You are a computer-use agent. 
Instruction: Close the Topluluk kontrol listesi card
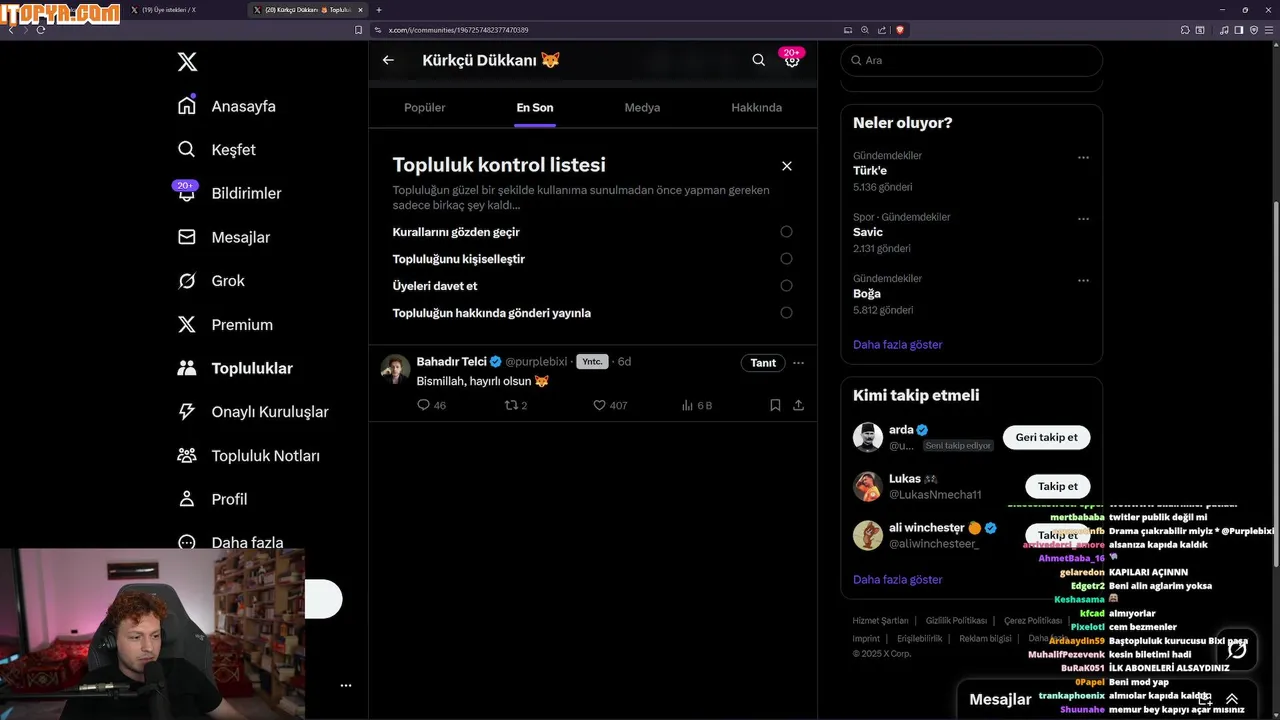787,166
